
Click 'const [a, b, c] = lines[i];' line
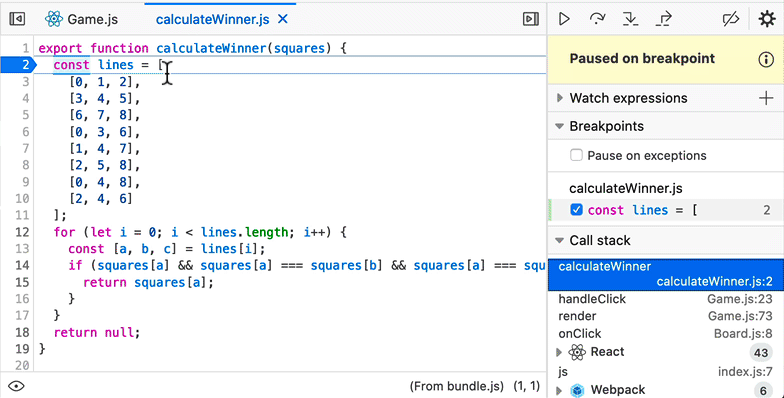167,249
